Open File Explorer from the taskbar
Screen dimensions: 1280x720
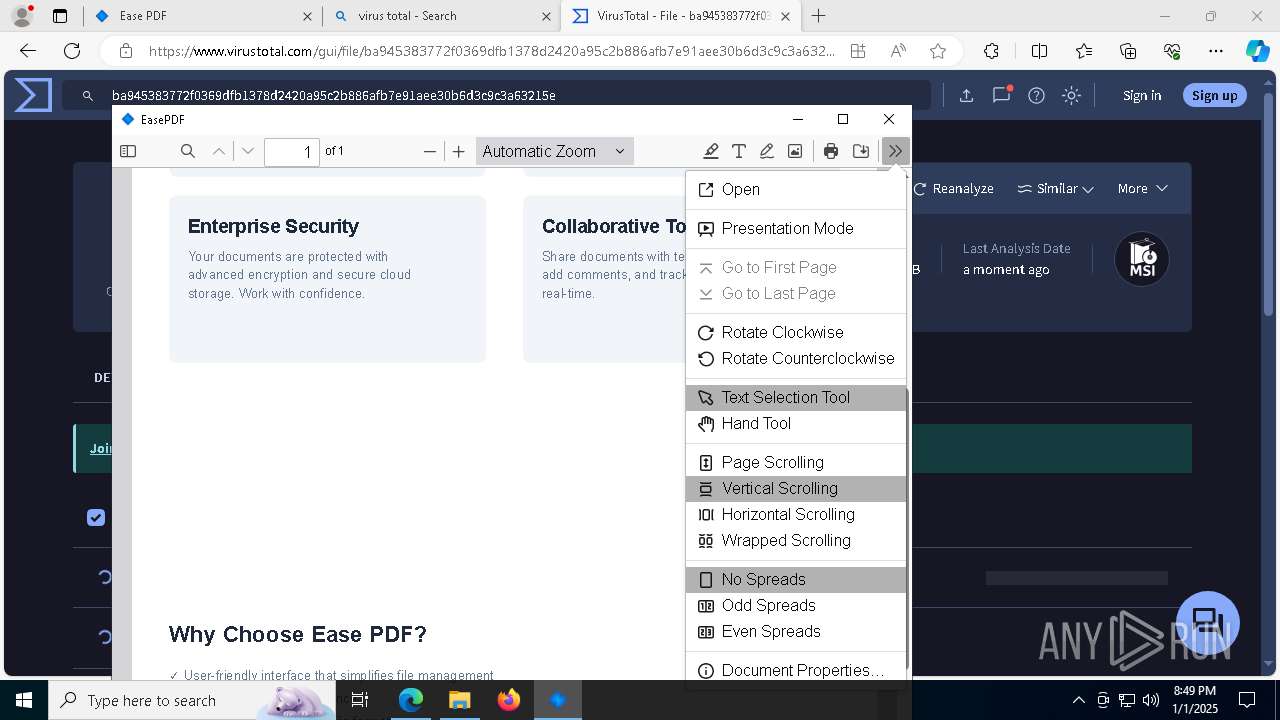(459, 700)
